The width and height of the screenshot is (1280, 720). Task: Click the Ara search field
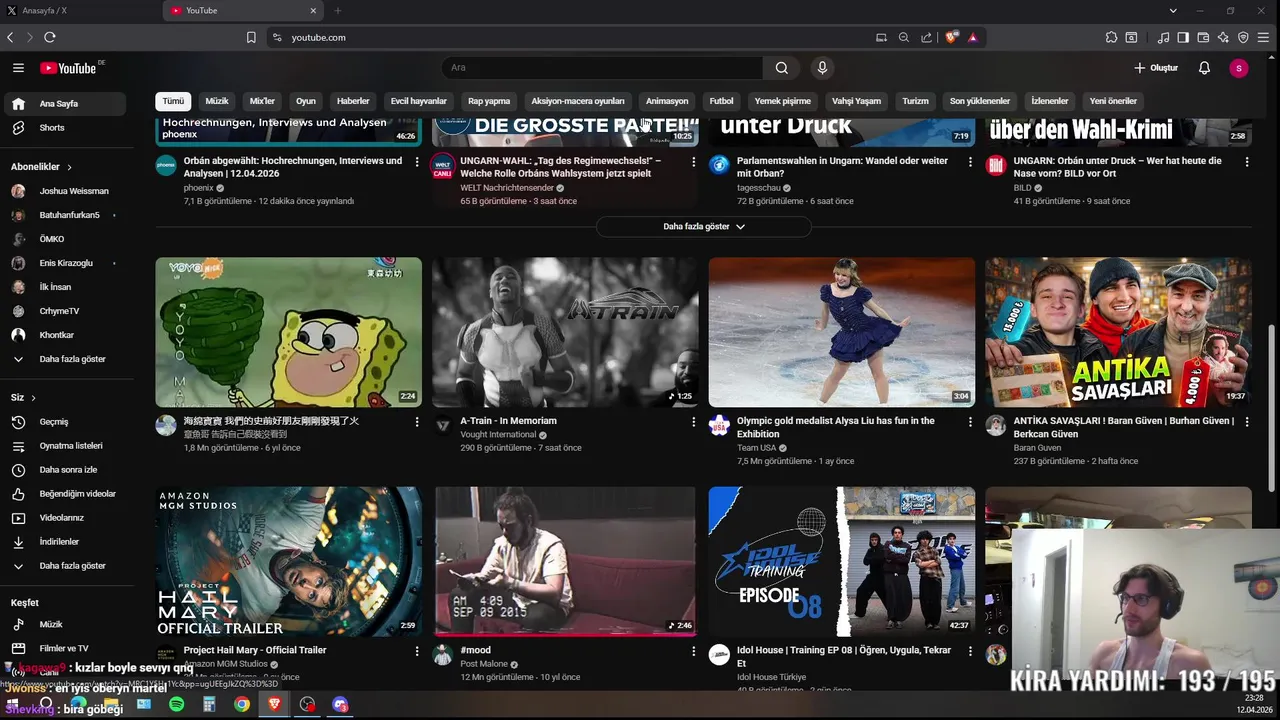click(602, 68)
